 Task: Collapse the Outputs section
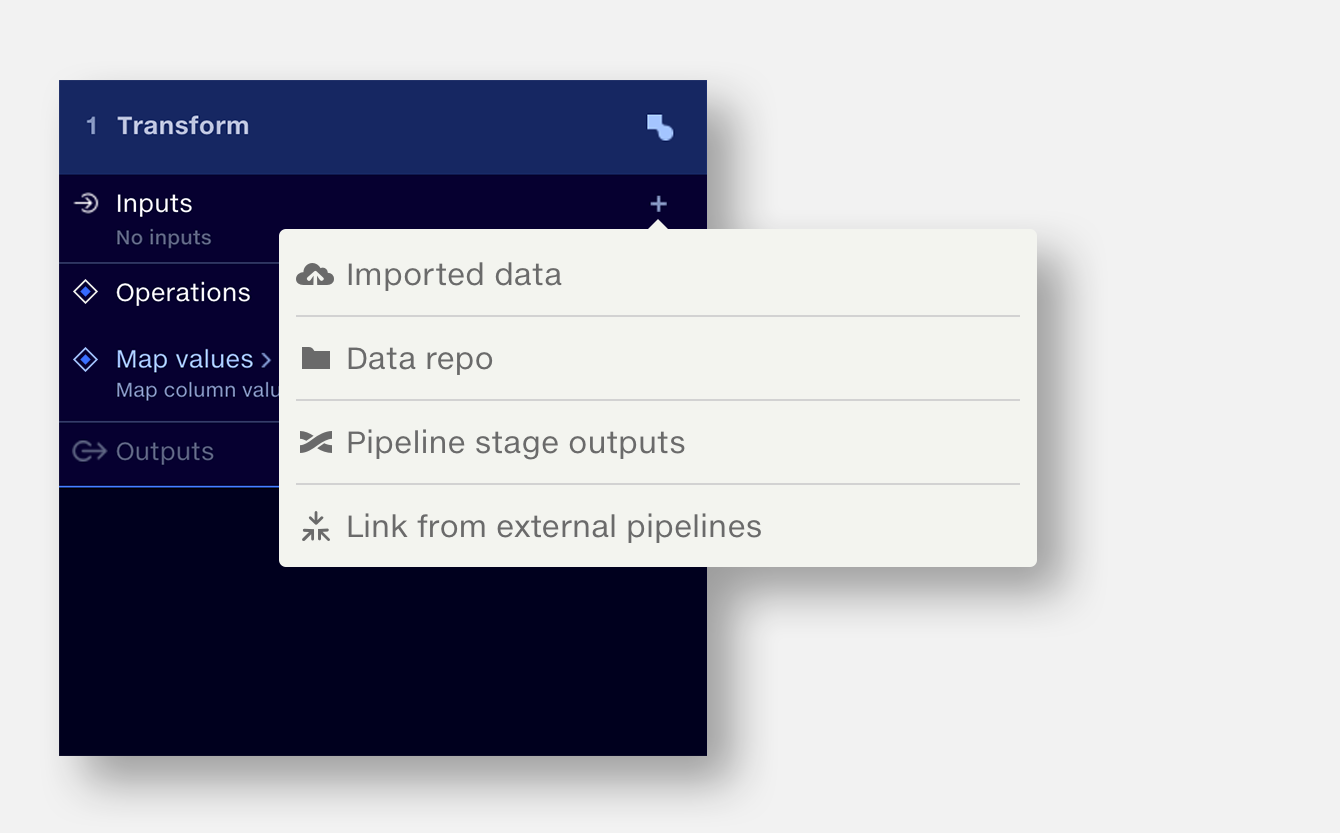pyautogui.click(x=164, y=452)
